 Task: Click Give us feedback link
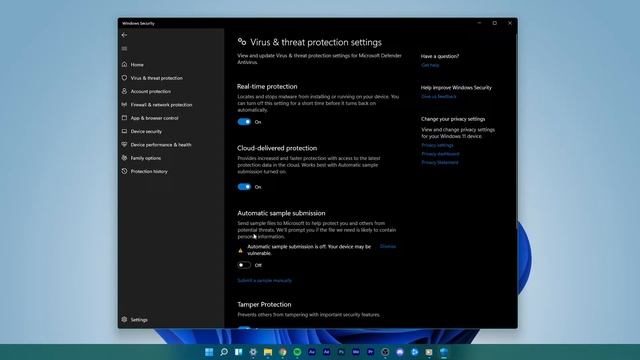(439, 96)
